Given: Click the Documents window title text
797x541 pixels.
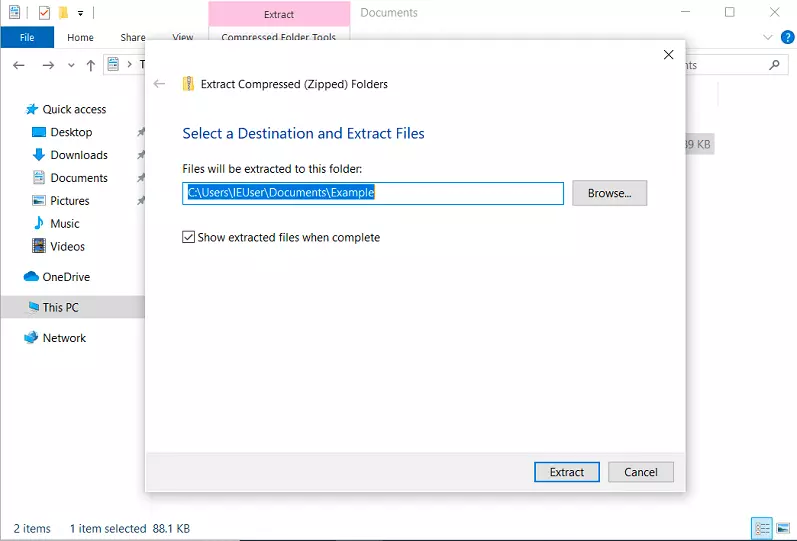Looking at the screenshot, I should (389, 13).
